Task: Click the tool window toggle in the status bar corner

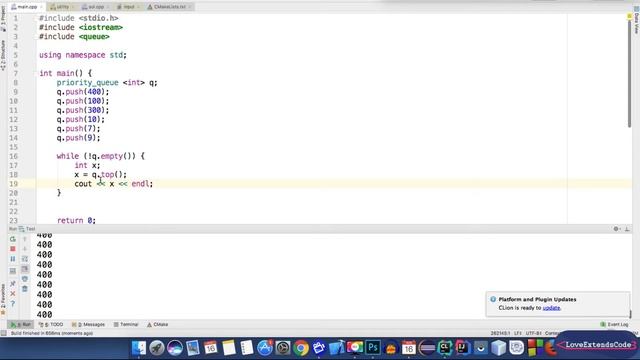Action: pyautogui.click(x=4, y=333)
